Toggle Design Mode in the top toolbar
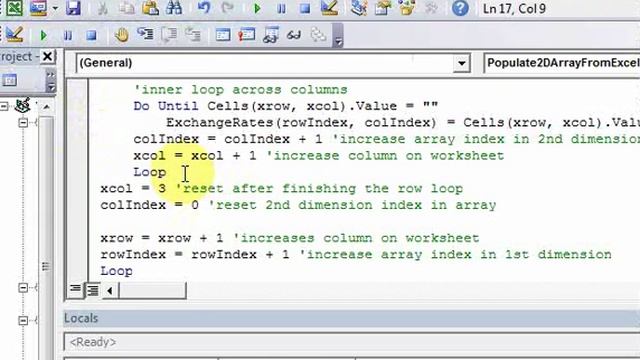 pyautogui.click(x=329, y=8)
